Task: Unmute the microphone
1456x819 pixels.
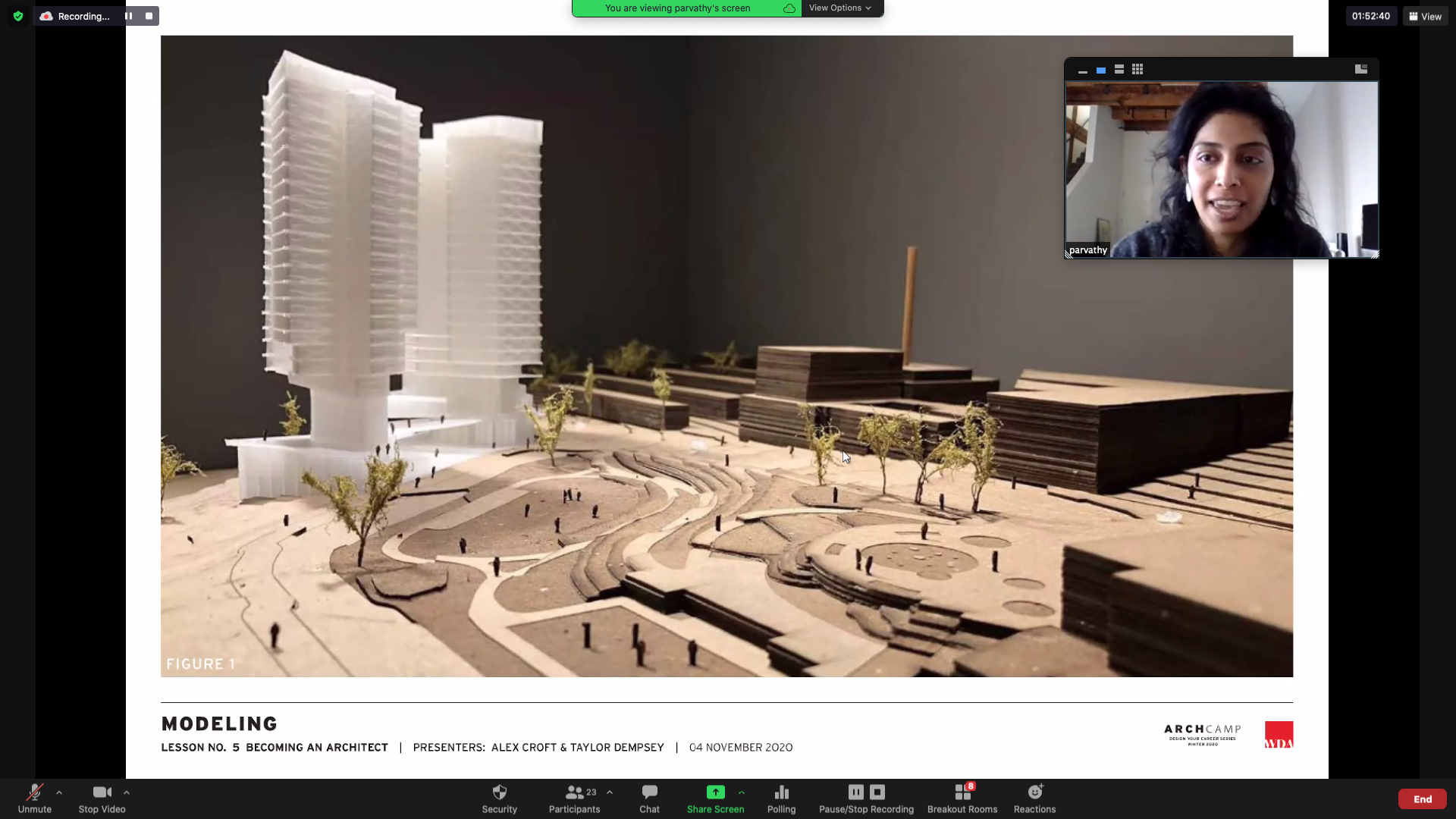Action: coord(35,799)
